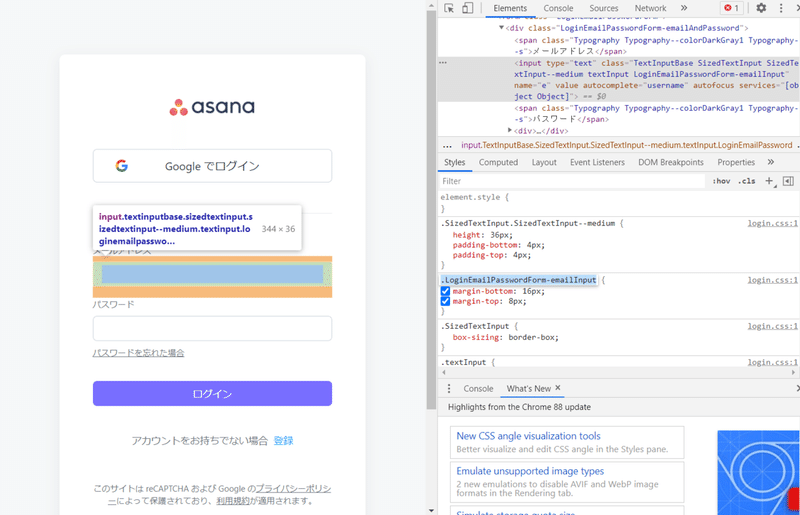Click the page vertical scrollbar down arrow
800x515 pixels.
pos(432,510)
